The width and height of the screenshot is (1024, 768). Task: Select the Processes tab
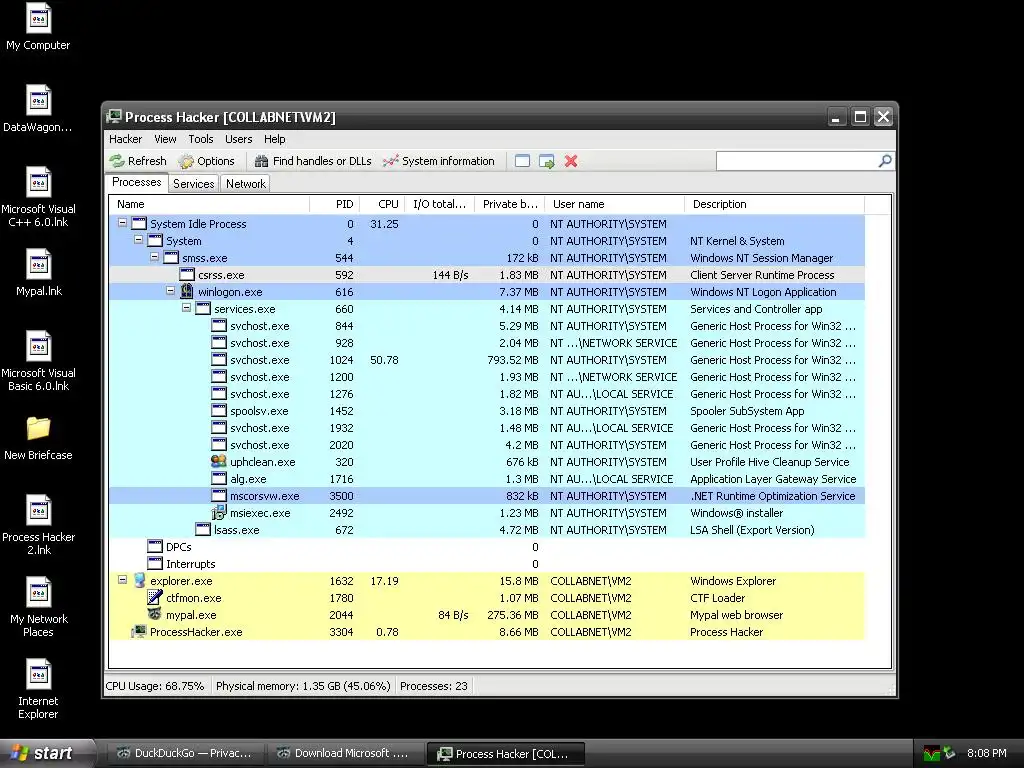(x=136, y=182)
